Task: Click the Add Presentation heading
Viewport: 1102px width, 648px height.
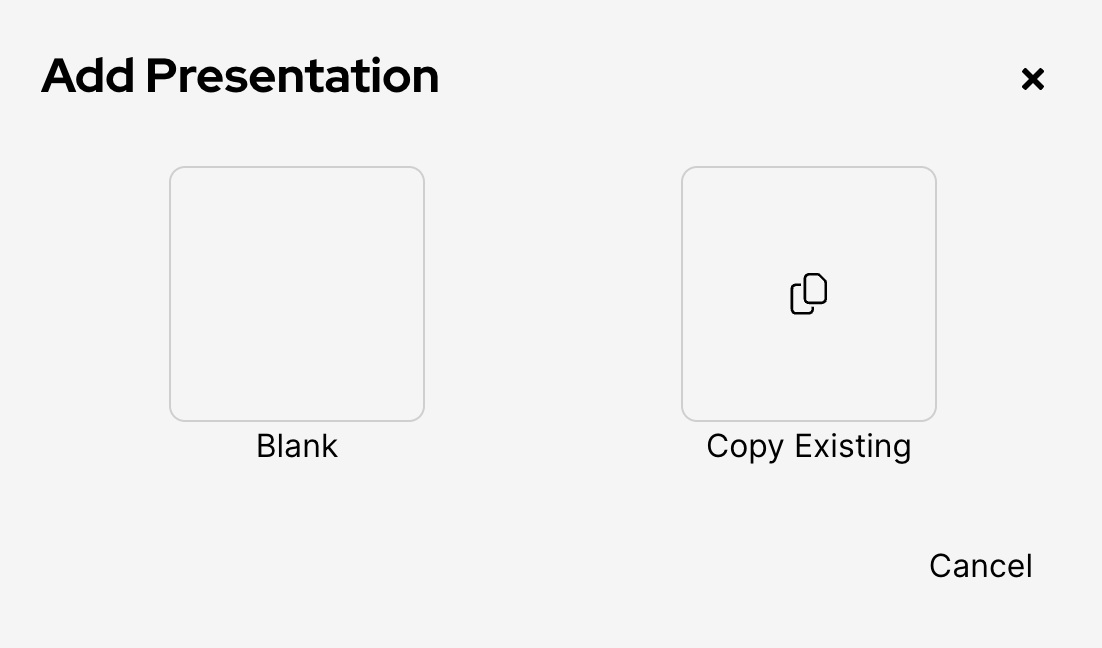Action: [240, 77]
